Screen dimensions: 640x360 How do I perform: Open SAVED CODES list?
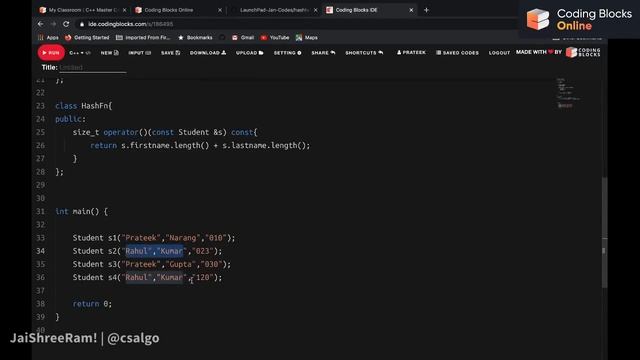coord(457,53)
